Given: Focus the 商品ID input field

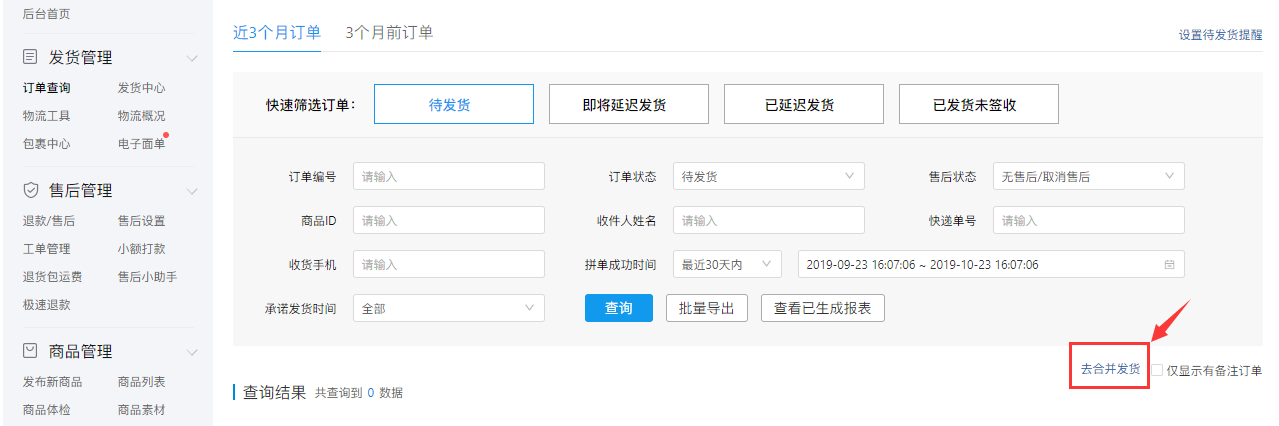Looking at the screenshot, I should coord(448,220).
